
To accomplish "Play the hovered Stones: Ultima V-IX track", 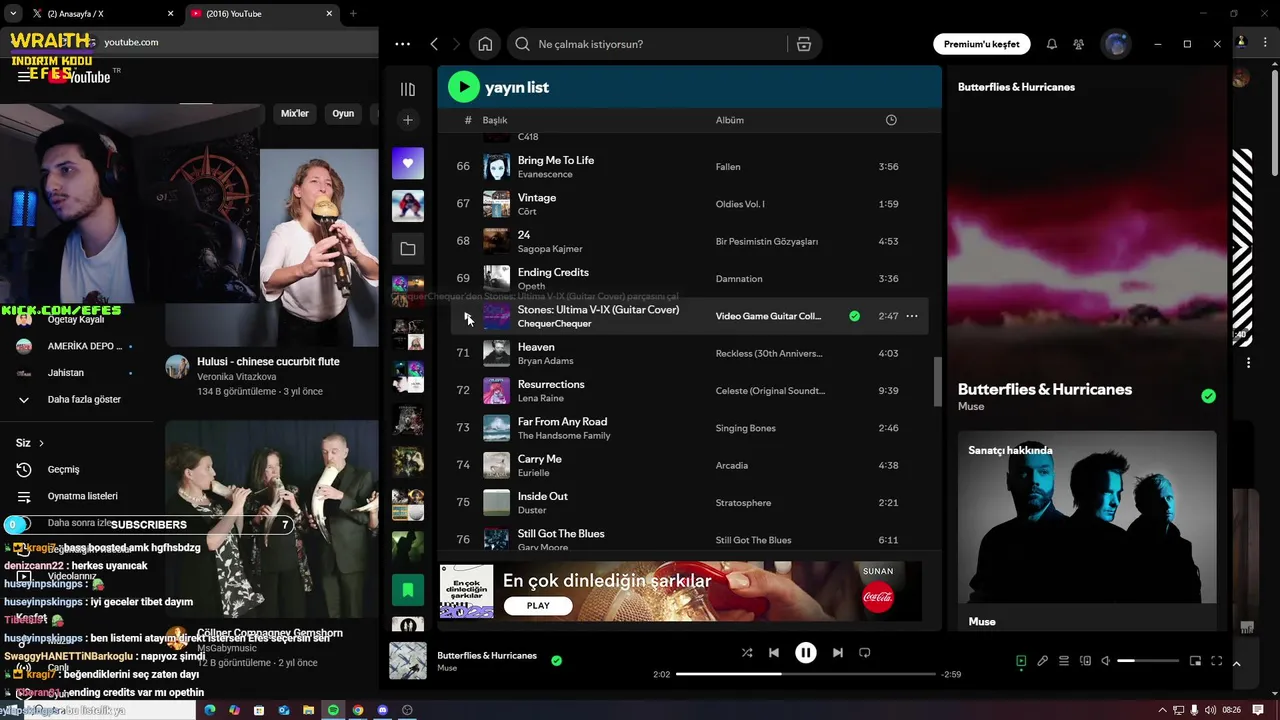I will point(467,316).
